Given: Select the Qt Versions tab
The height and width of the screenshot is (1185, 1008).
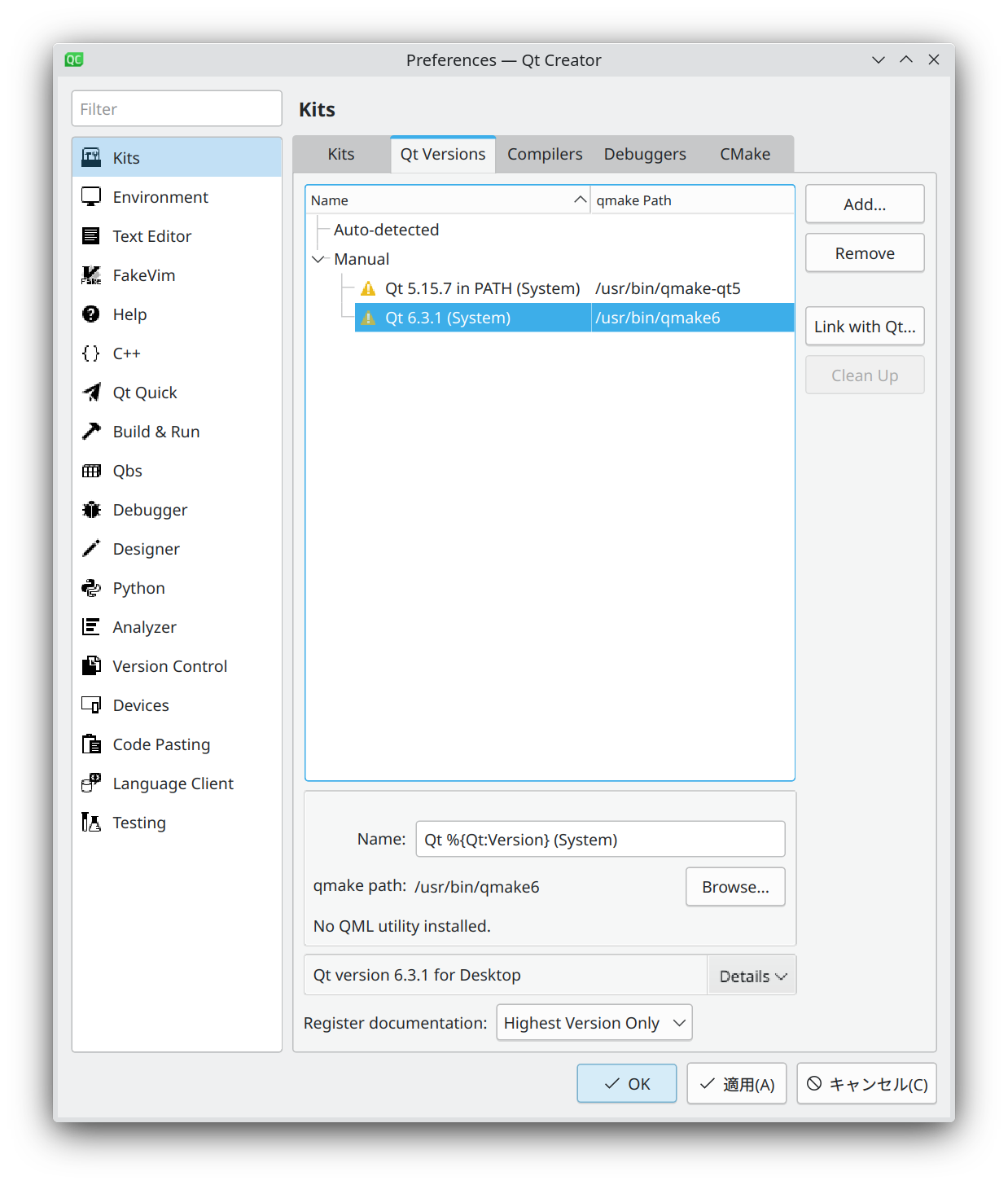Looking at the screenshot, I should tap(443, 154).
